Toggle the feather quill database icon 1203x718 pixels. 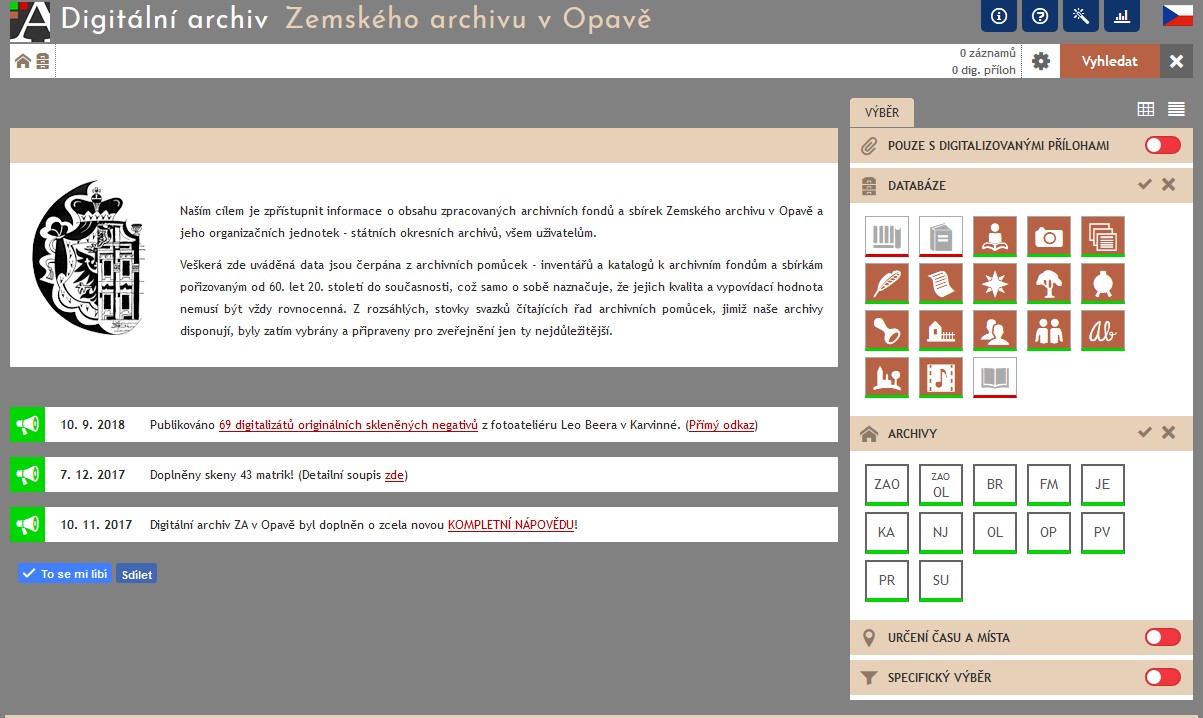pos(887,284)
